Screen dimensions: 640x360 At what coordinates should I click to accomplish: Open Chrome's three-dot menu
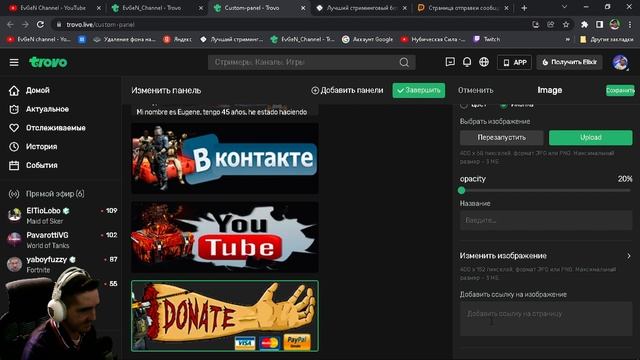click(x=630, y=24)
